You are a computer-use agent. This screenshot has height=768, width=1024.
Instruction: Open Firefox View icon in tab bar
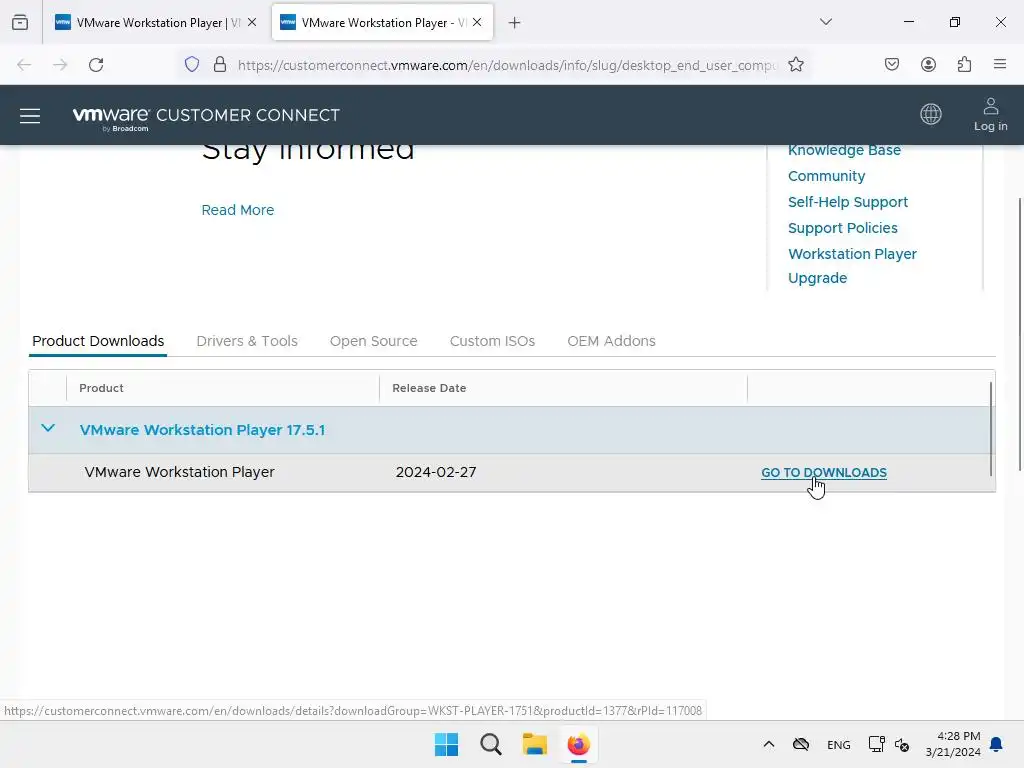tap(20, 23)
